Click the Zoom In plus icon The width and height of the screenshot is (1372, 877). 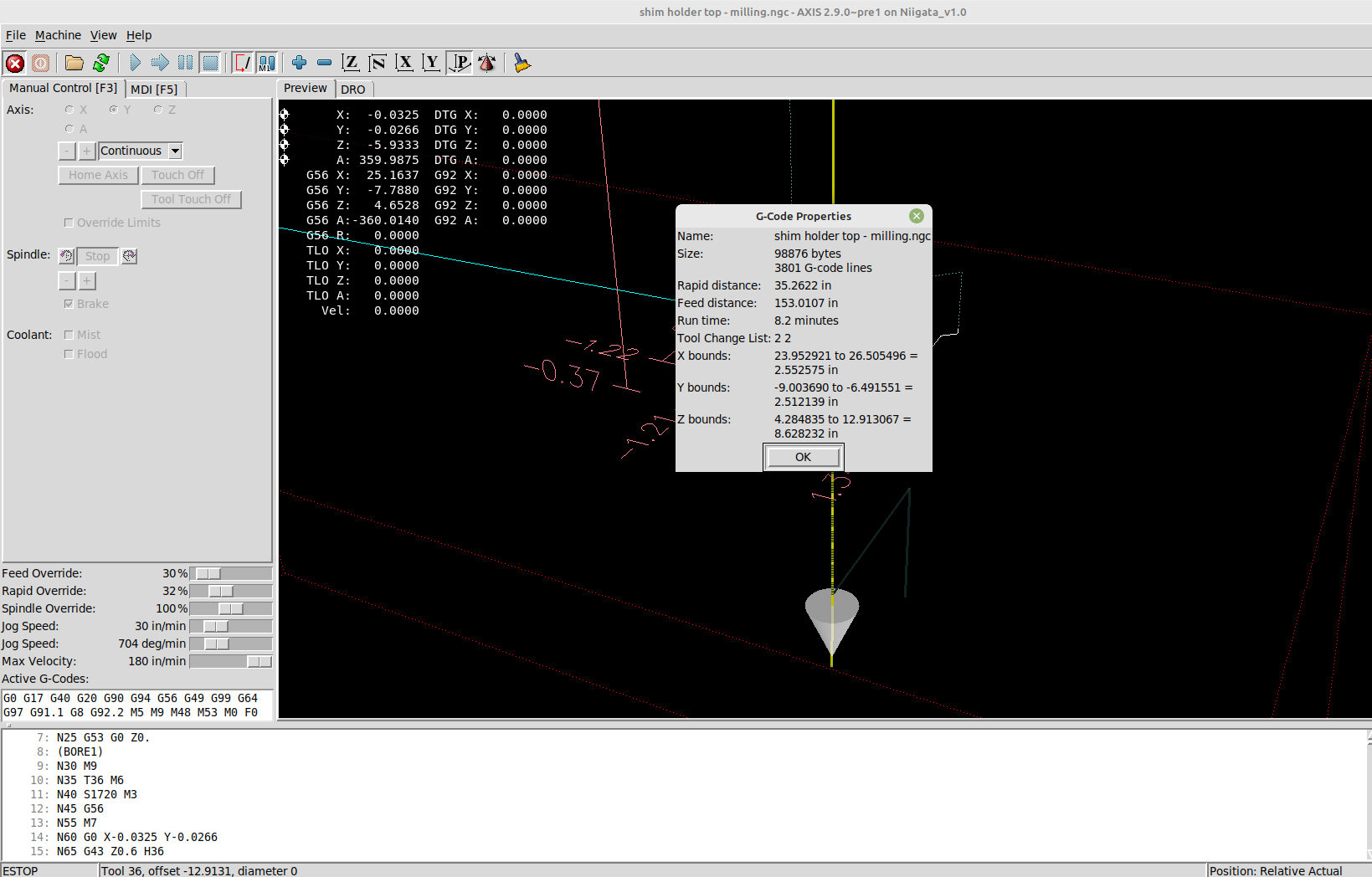299,63
